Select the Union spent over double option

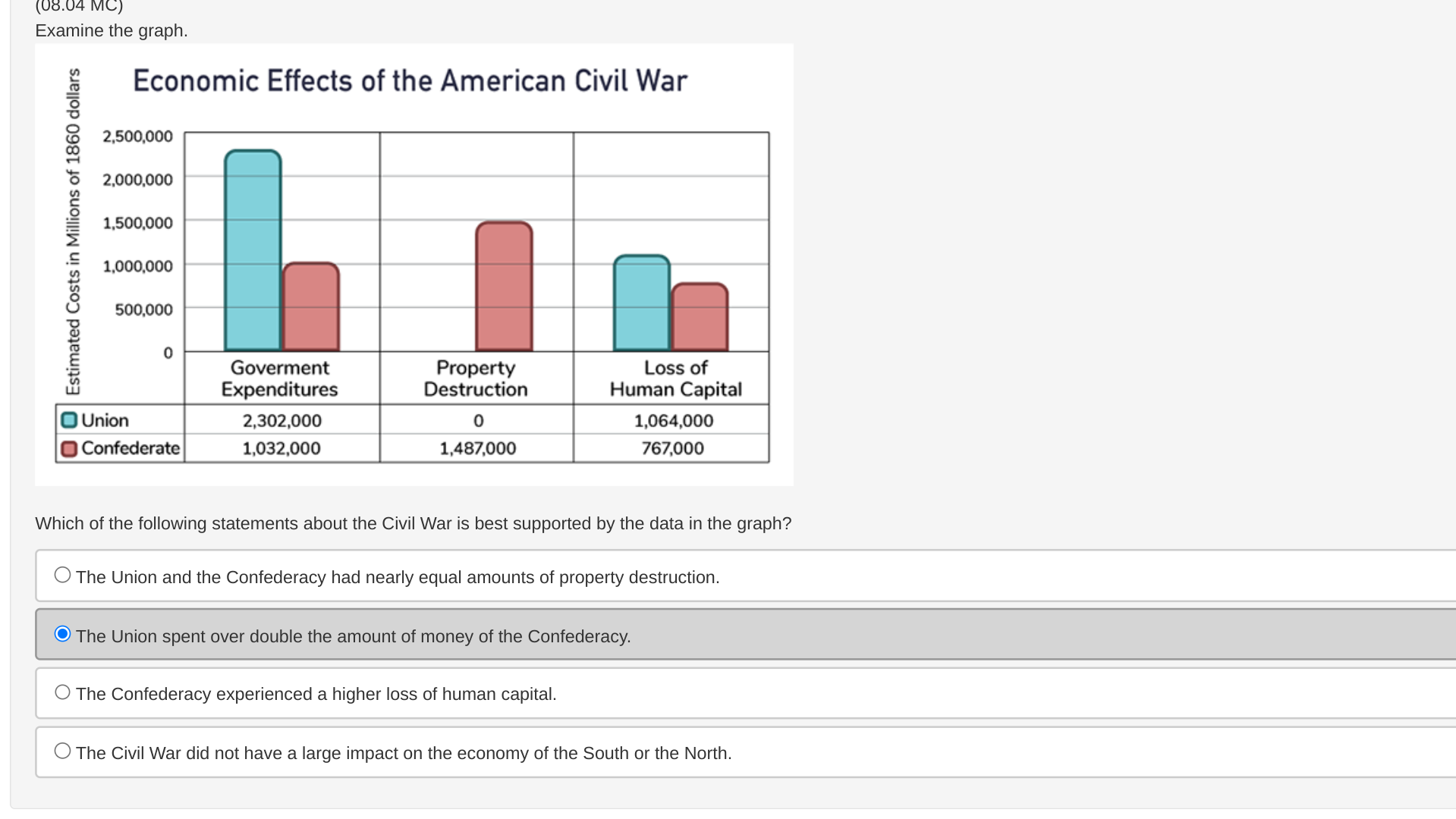click(x=62, y=634)
